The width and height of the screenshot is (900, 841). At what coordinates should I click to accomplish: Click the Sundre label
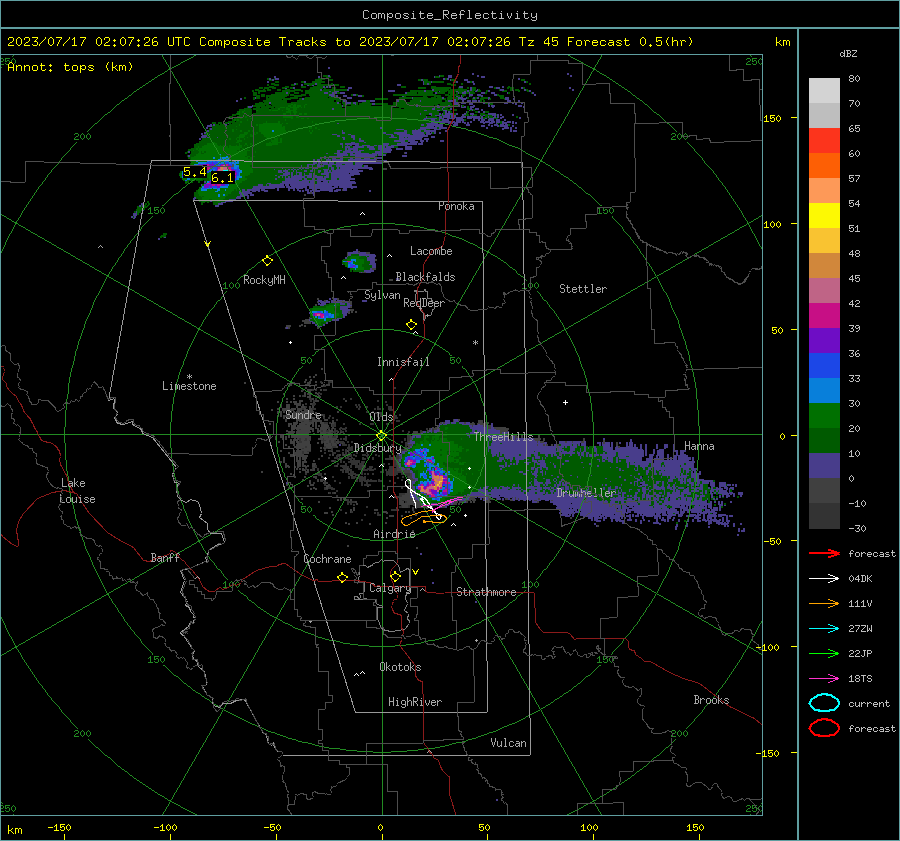pos(303,415)
